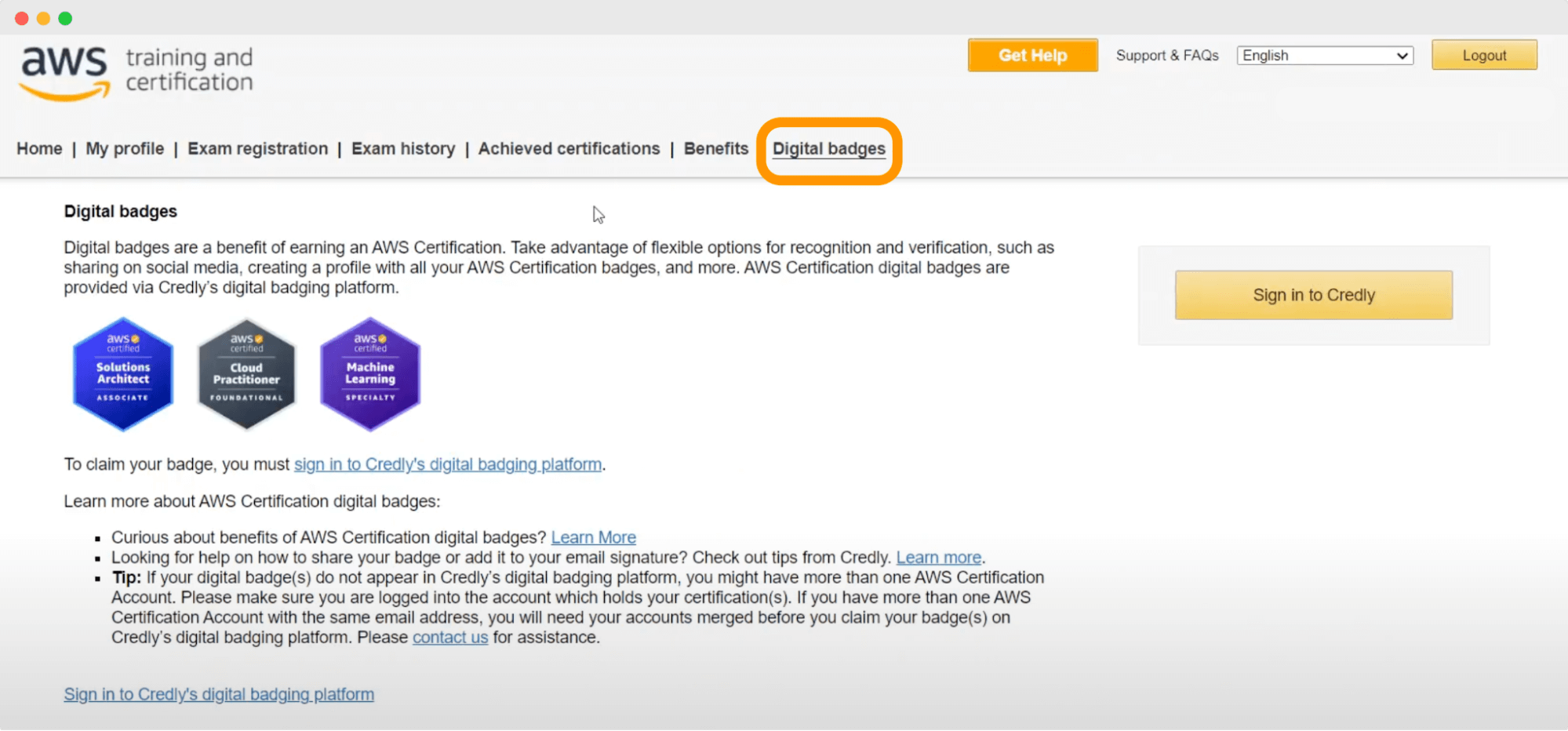Click the Logout button
Viewport: 1568px width, 731px height.
pyautogui.click(x=1484, y=56)
